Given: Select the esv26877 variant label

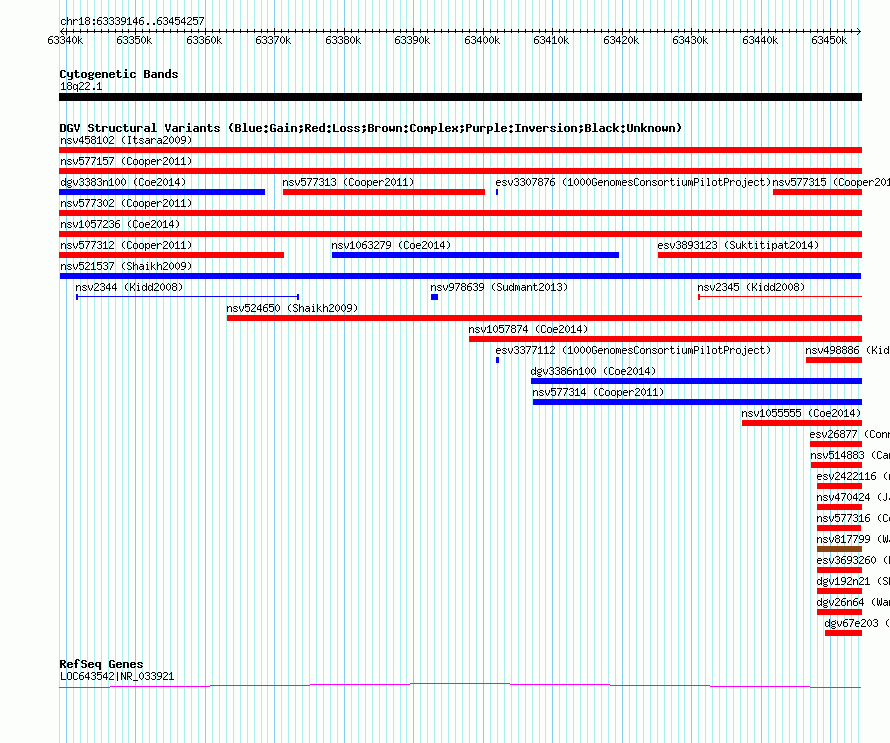Looking at the screenshot, I should [x=849, y=434].
